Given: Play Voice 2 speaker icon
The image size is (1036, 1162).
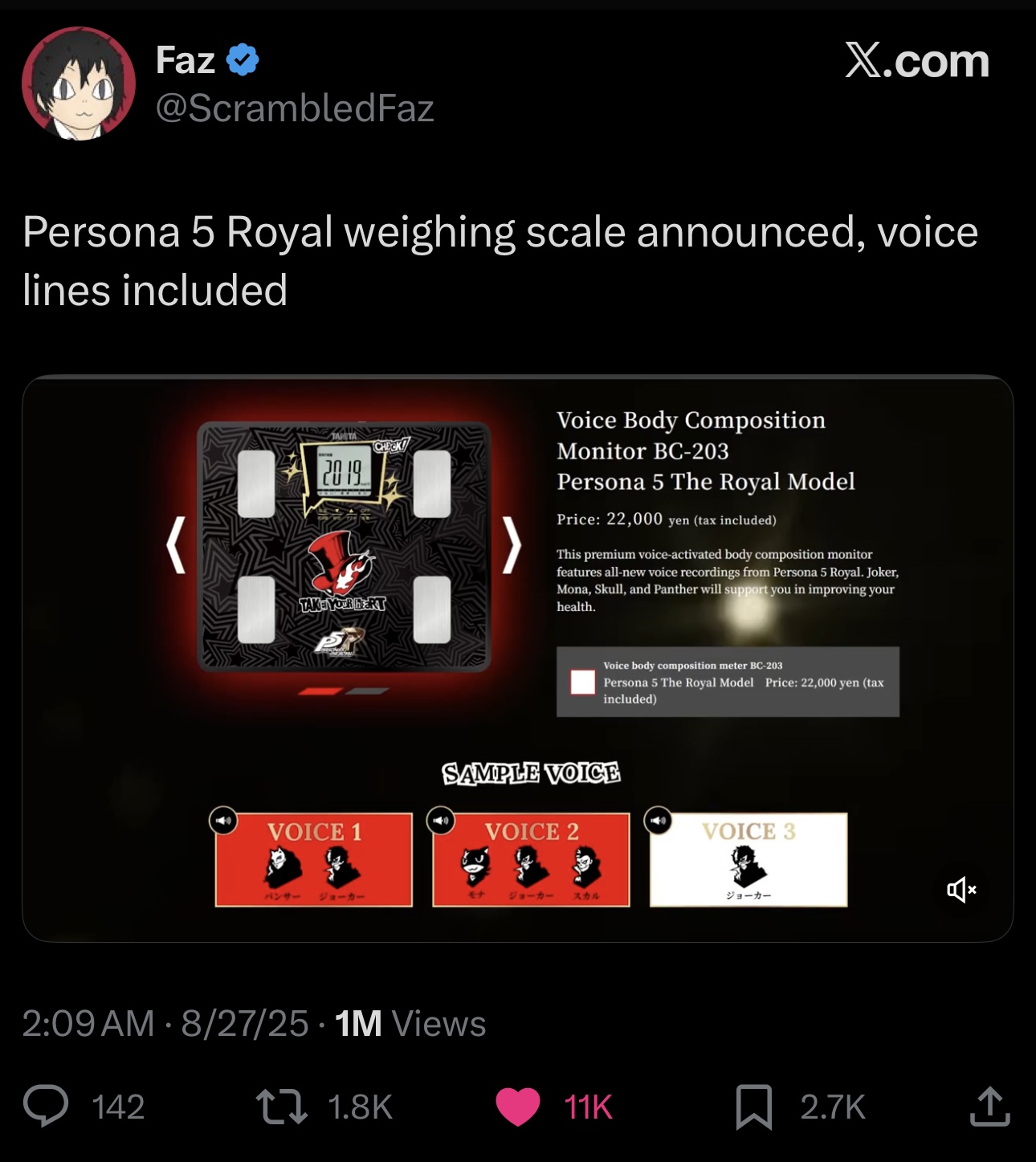Looking at the screenshot, I should (x=441, y=821).
